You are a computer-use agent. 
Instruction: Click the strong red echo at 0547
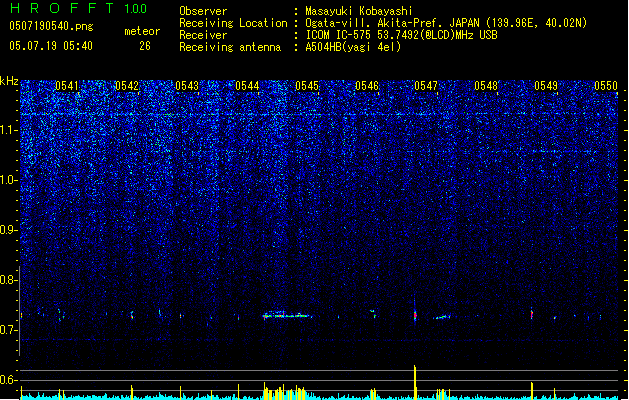415,315
